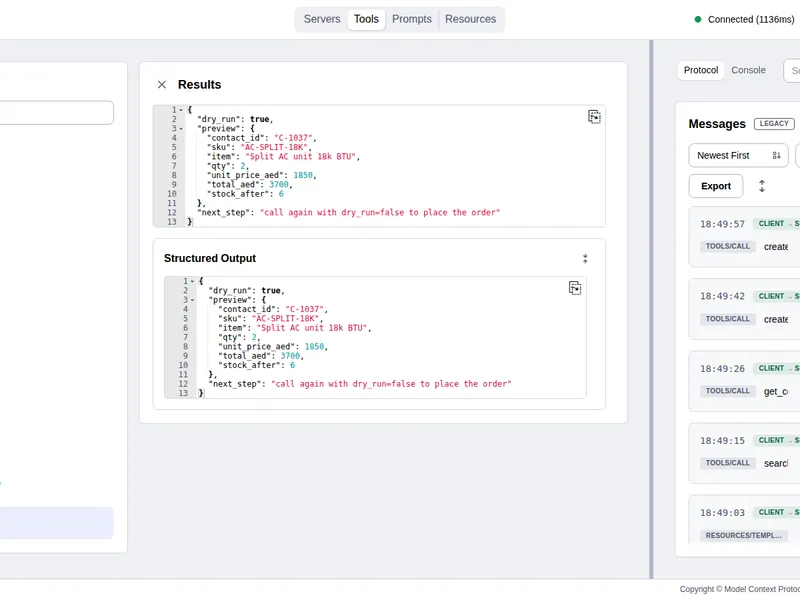Copy the Results JSON using the copy icon
The width and height of the screenshot is (800, 600).
[594, 117]
